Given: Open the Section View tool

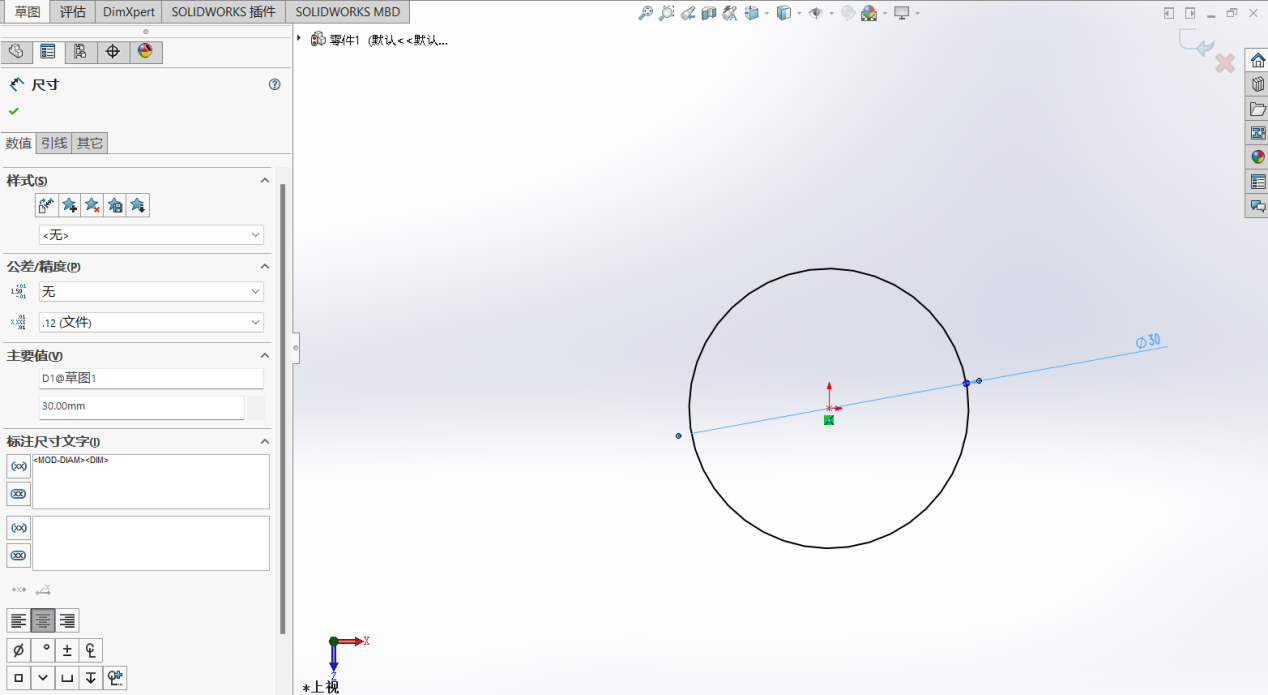Looking at the screenshot, I should [709, 13].
